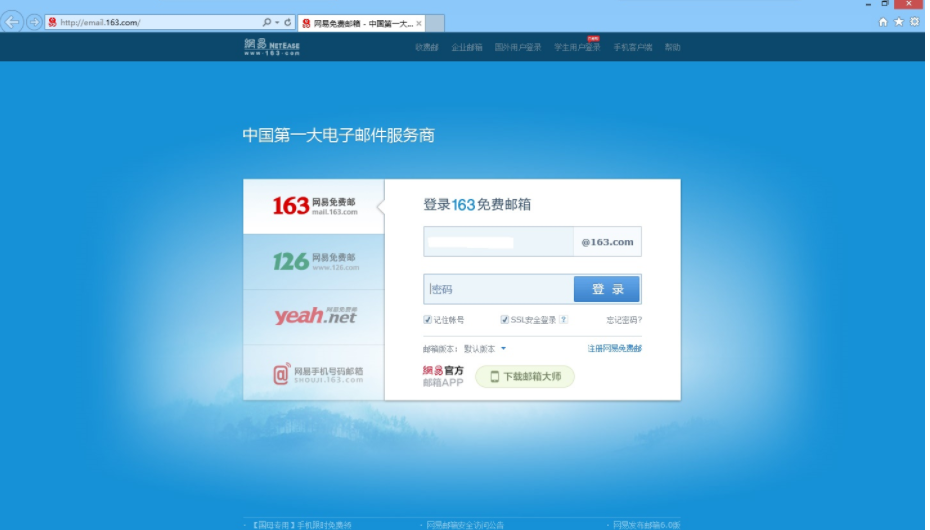The width and height of the screenshot is (930, 530).
Task: Open 企业邮箱 in top navigation
Action: pyautogui.click(x=467, y=47)
